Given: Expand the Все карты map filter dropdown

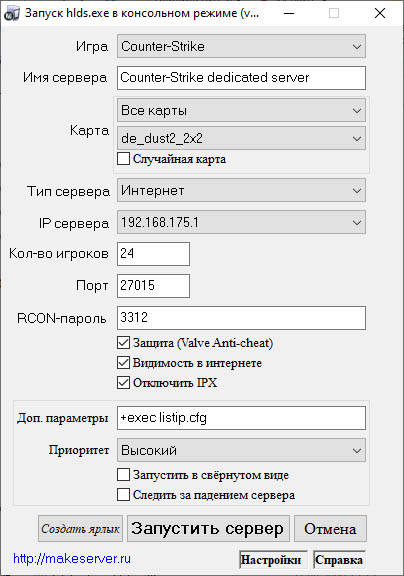Looking at the screenshot, I should [x=241, y=110].
